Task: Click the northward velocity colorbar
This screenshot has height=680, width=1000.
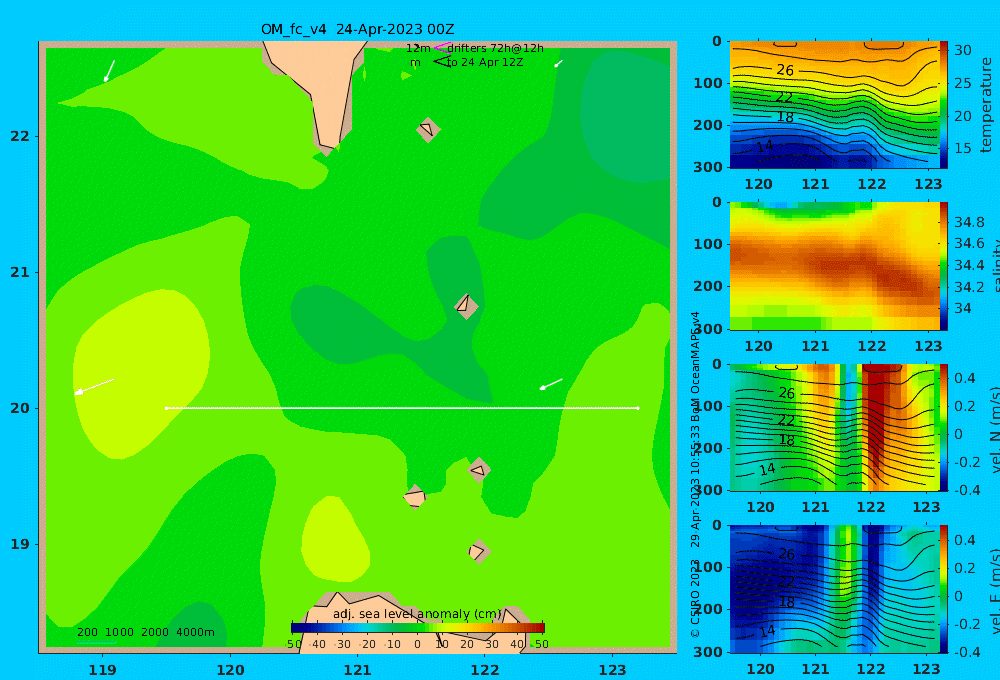Action: [x=944, y=427]
